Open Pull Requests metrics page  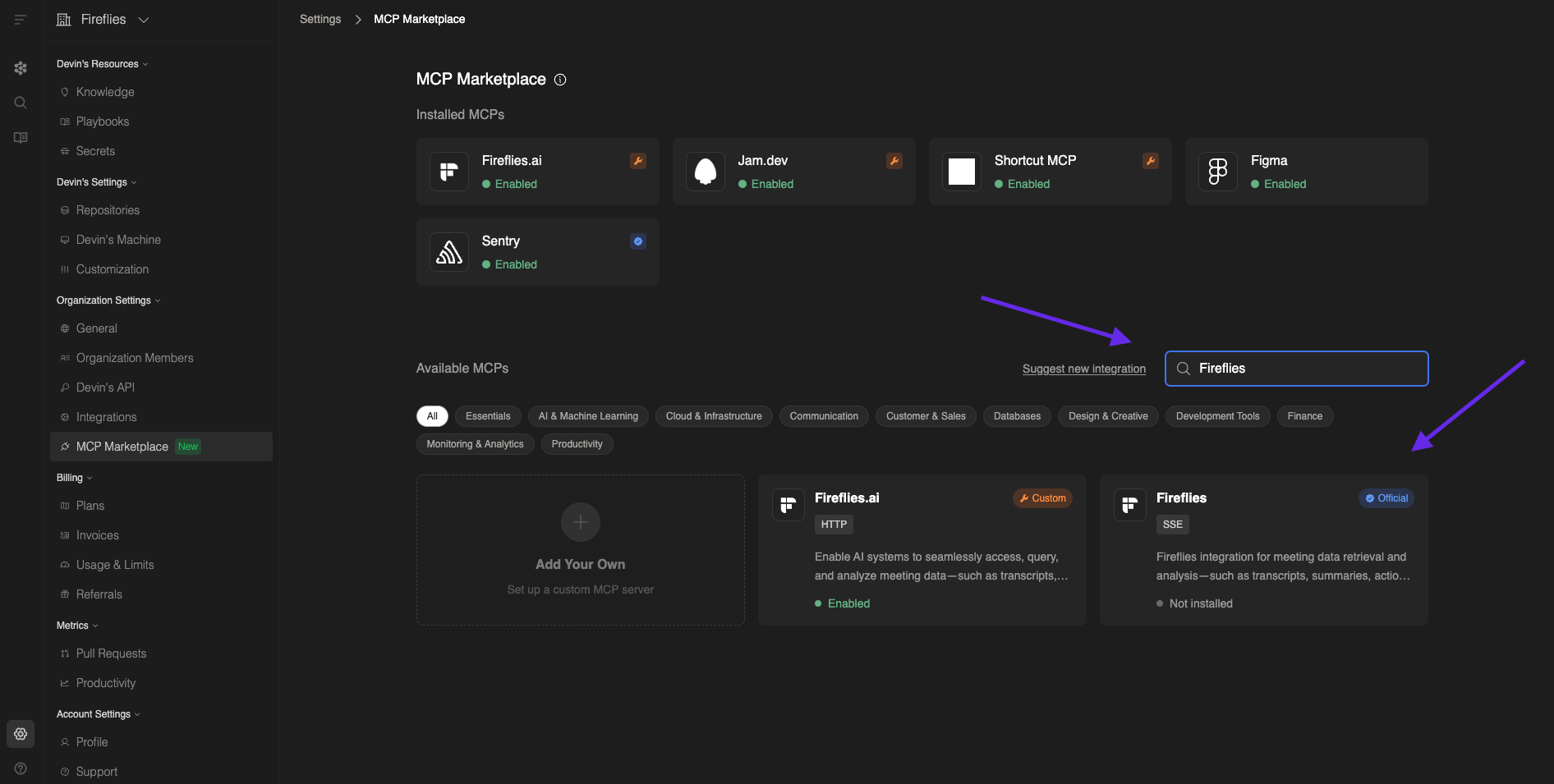tap(161, 653)
